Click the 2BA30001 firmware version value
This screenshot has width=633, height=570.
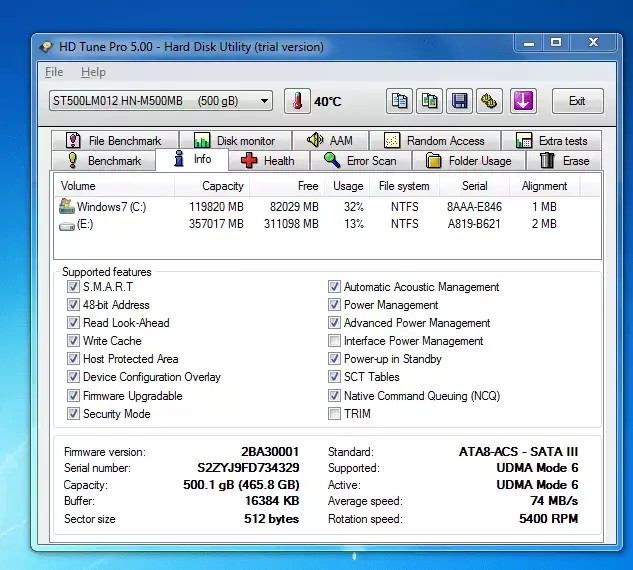coord(270,451)
